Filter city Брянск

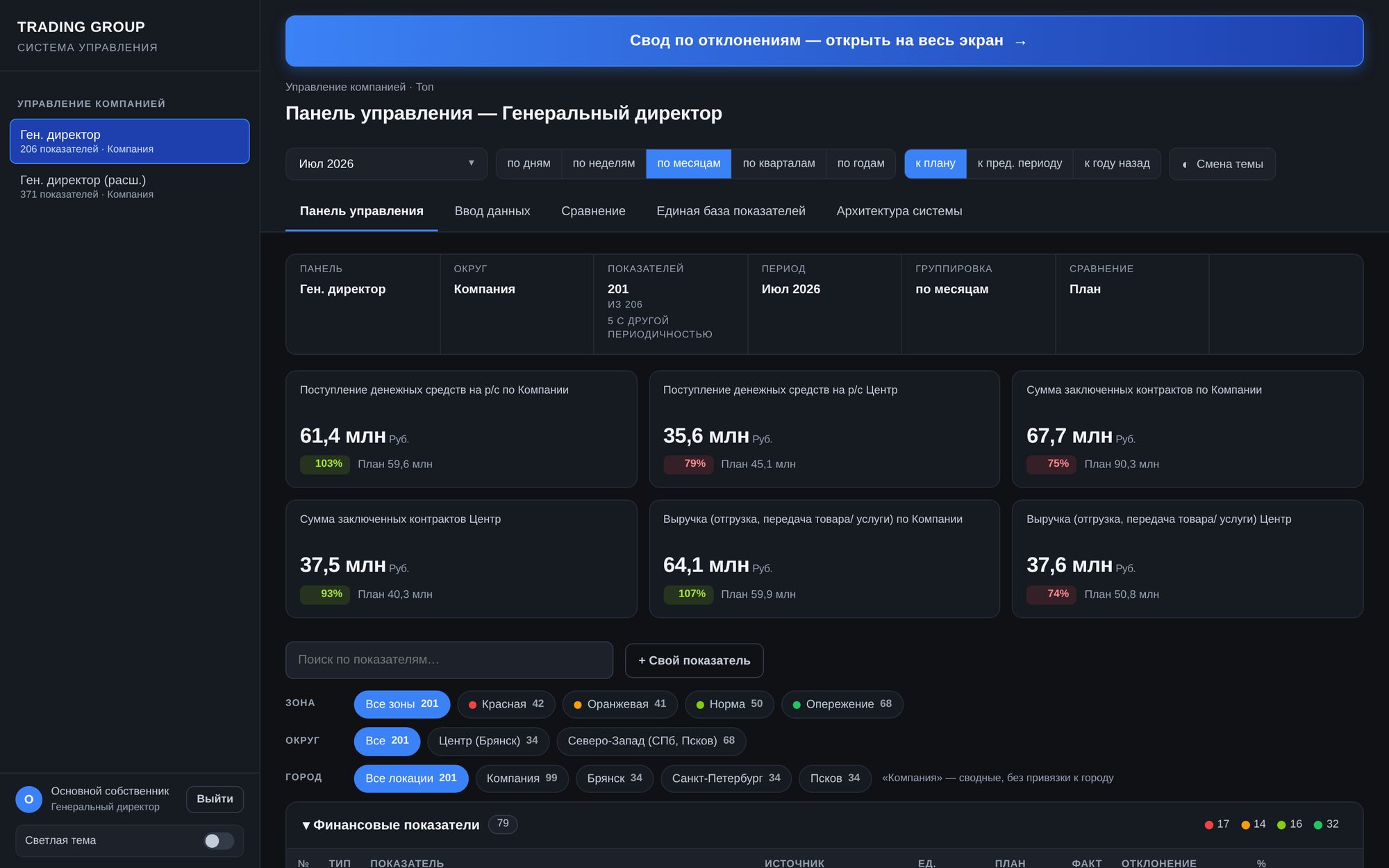click(615, 778)
